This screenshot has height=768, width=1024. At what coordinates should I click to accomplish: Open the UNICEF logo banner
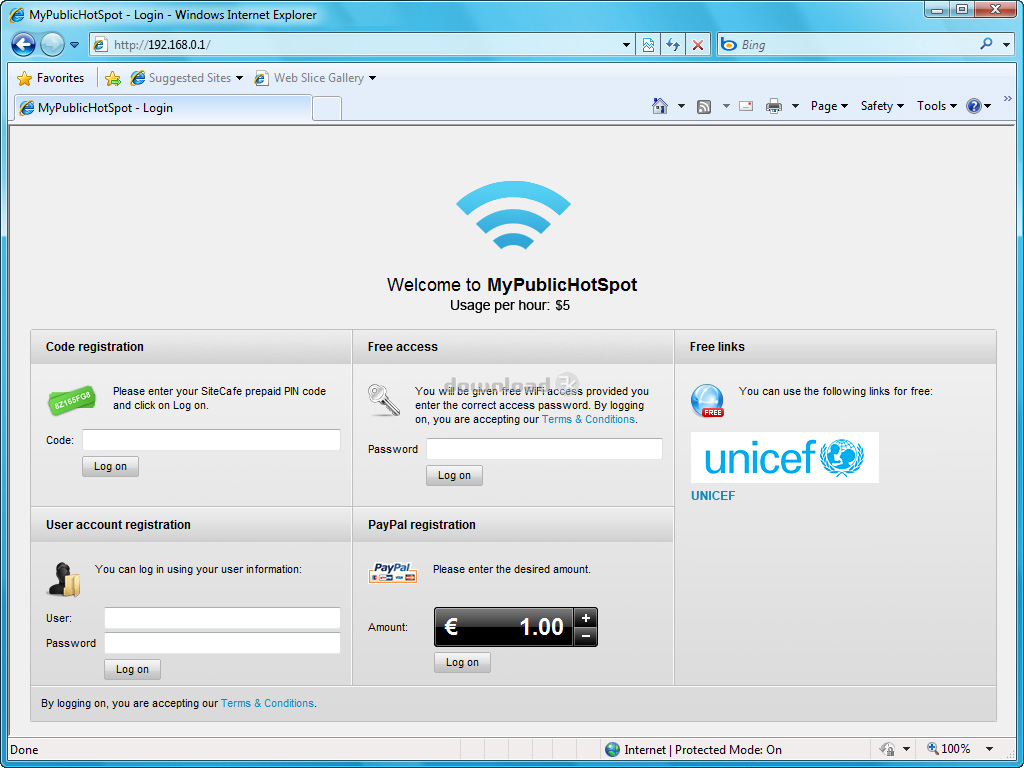point(785,457)
